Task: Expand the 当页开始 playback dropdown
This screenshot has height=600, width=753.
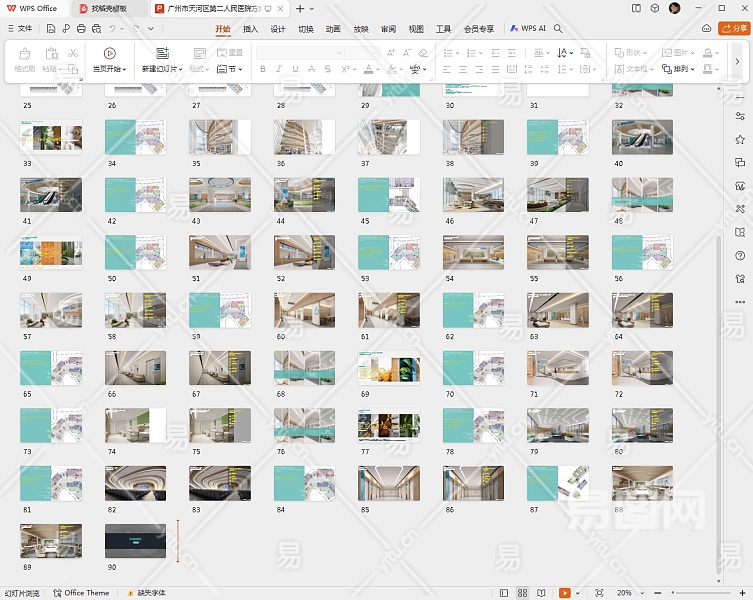Action: [110, 70]
